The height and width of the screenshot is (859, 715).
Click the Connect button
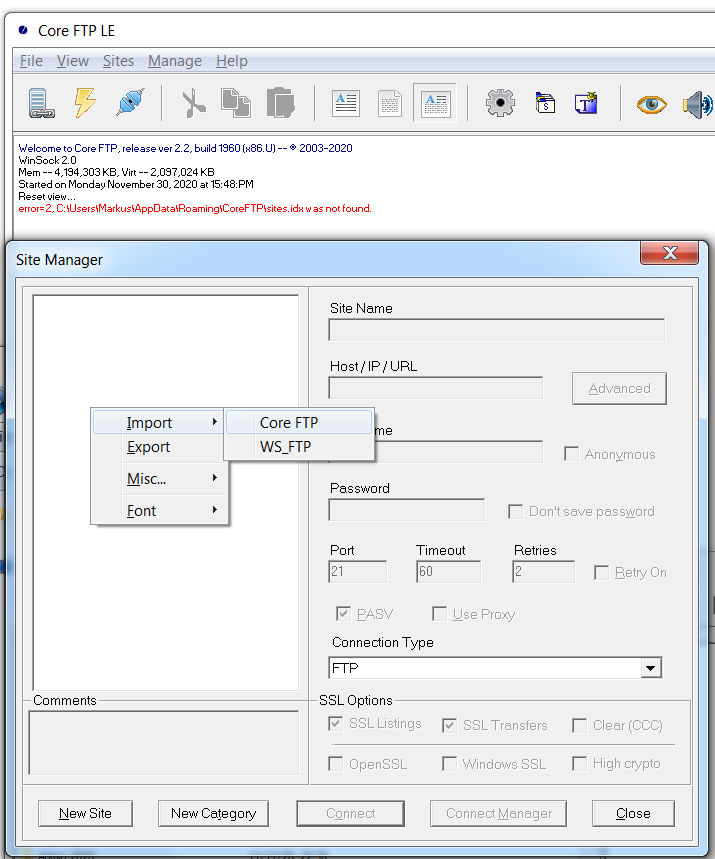coord(351,814)
